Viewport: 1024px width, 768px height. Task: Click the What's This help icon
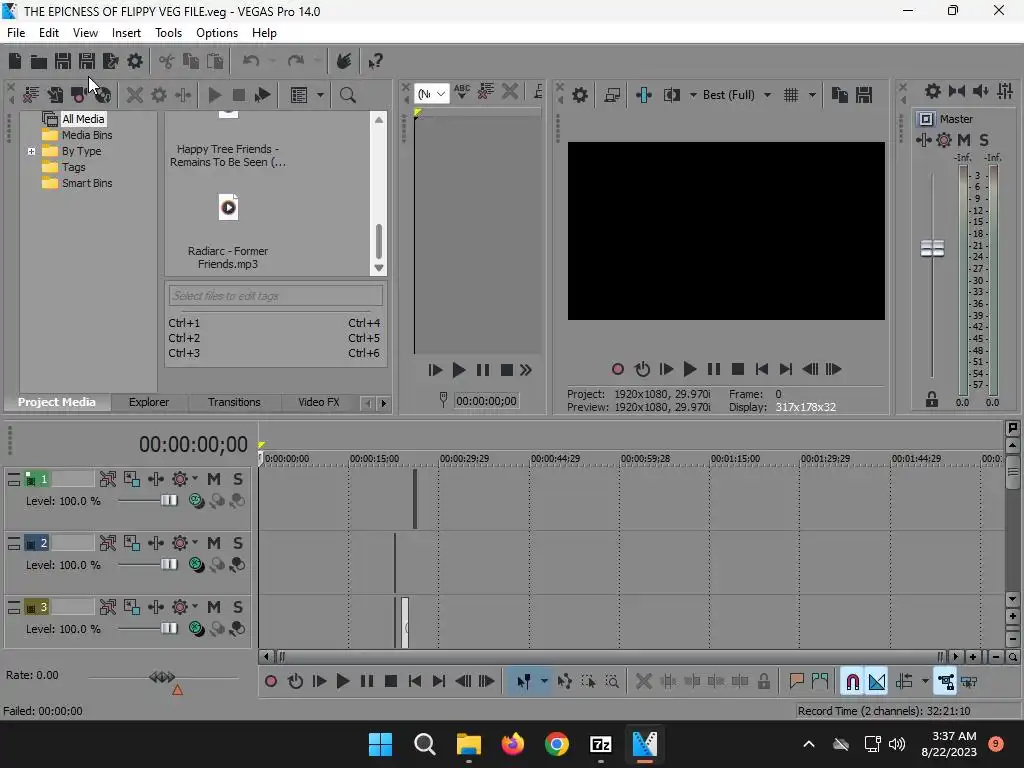coord(375,61)
